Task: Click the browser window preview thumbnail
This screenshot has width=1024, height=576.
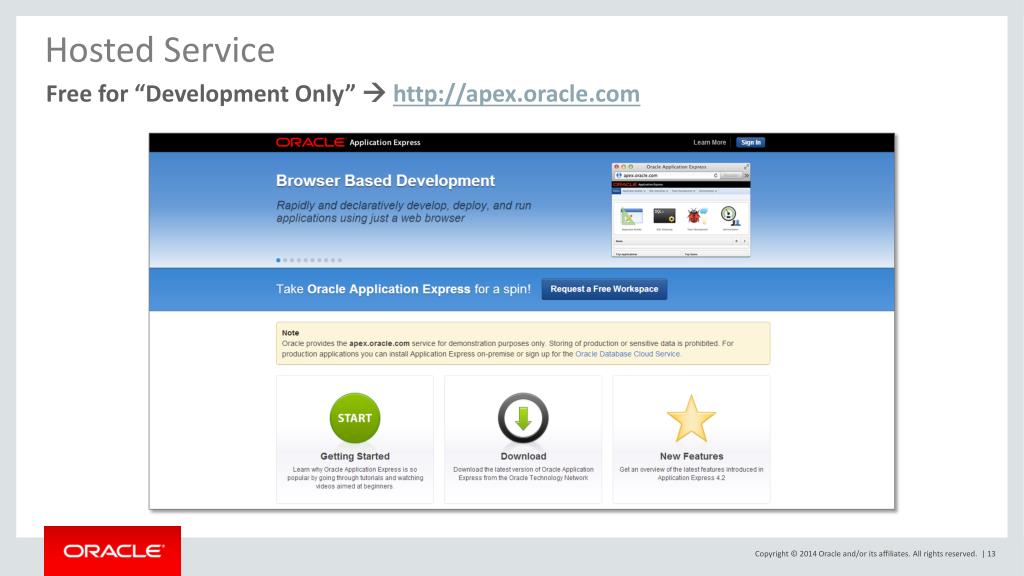Action: (680, 210)
